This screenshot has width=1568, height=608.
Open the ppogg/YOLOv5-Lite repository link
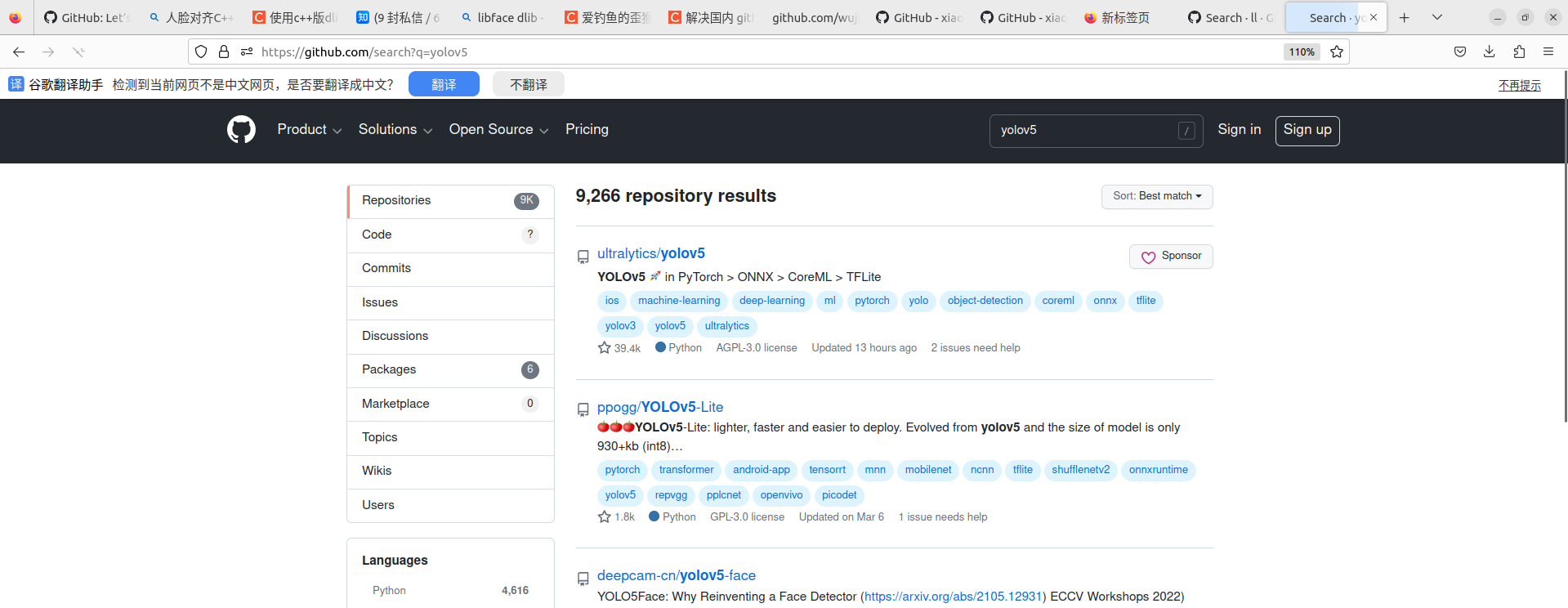[660, 407]
